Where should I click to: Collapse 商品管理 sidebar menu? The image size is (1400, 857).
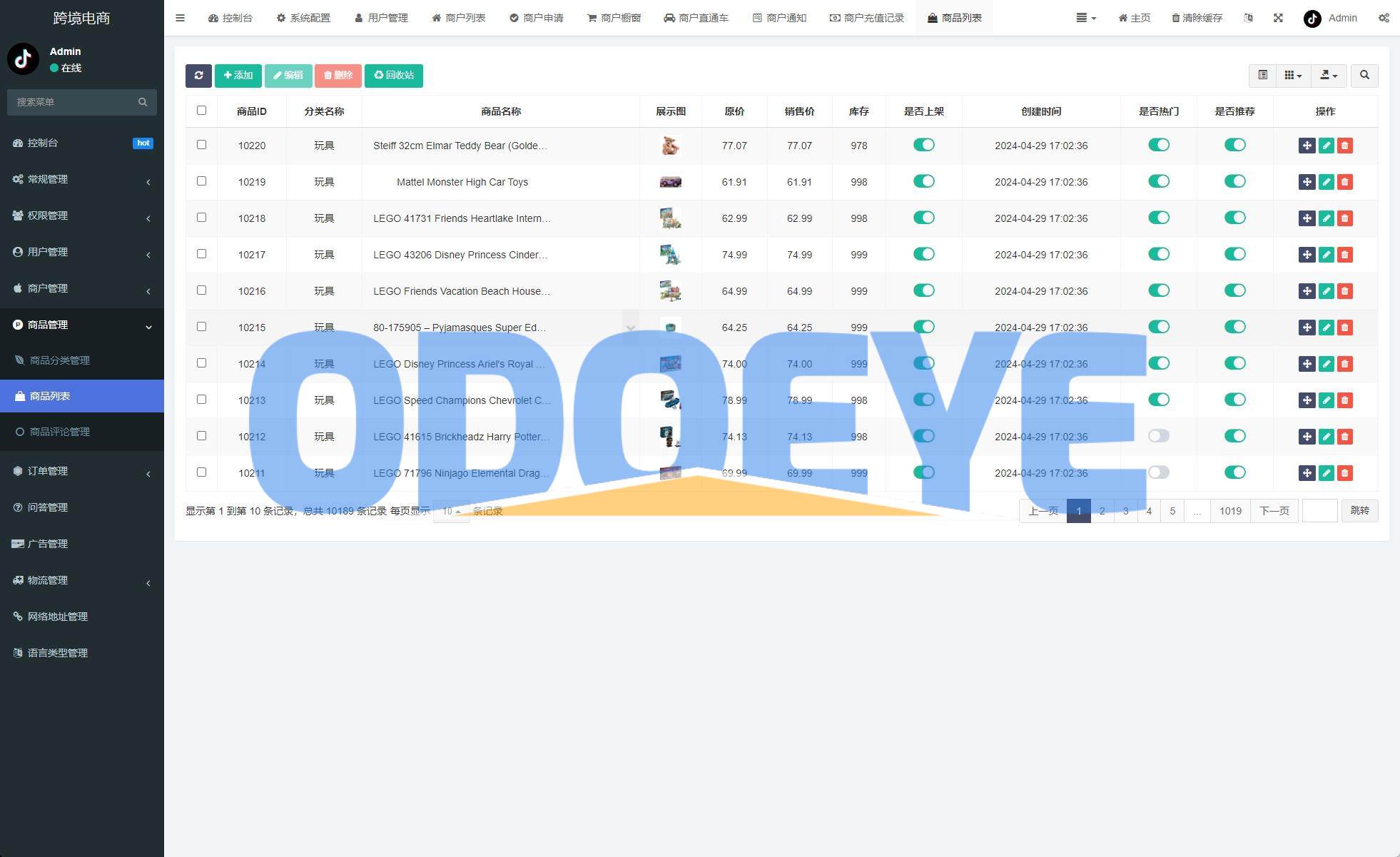[x=82, y=325]
